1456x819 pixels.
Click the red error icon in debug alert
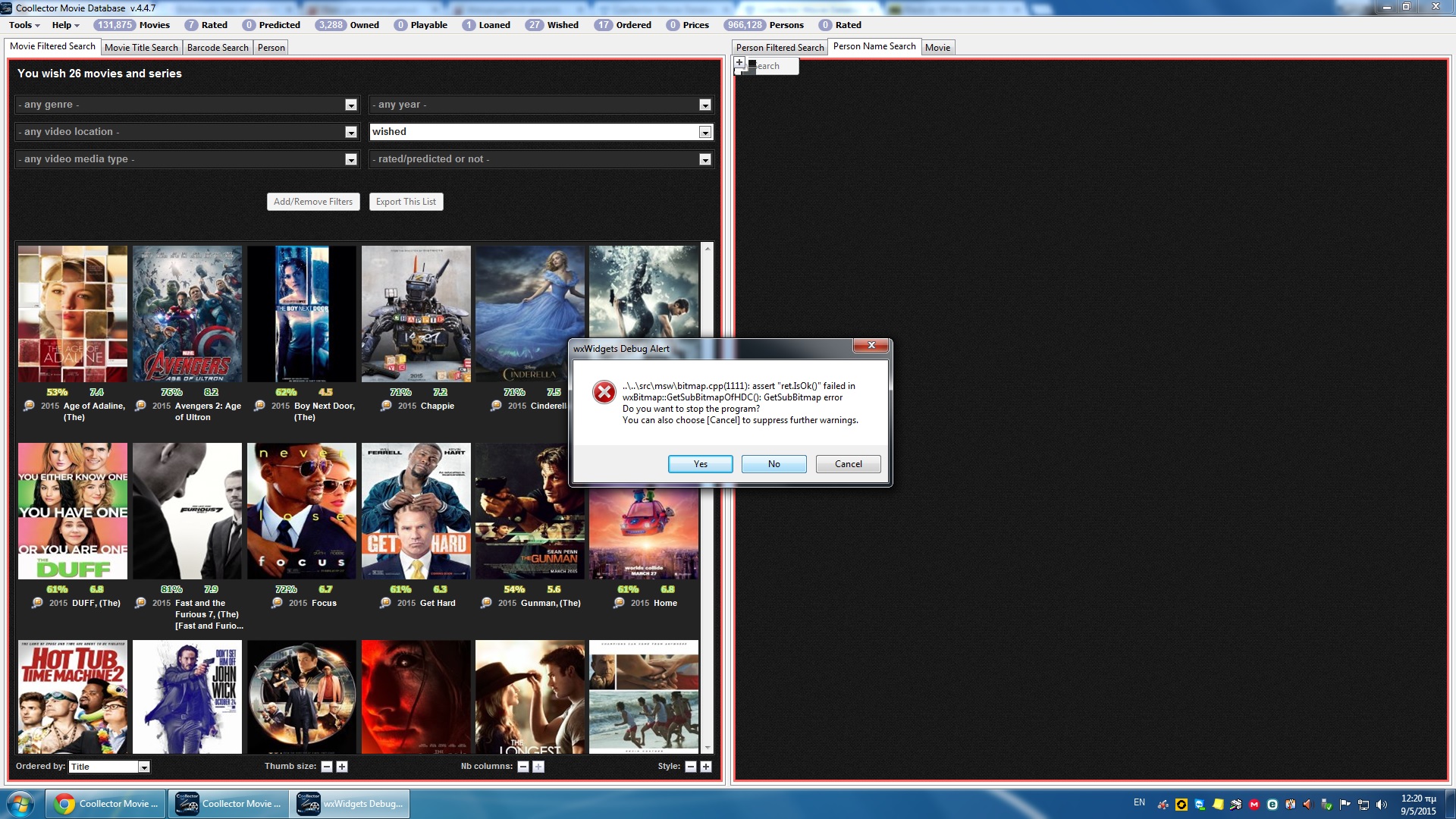tap(604, 392)
